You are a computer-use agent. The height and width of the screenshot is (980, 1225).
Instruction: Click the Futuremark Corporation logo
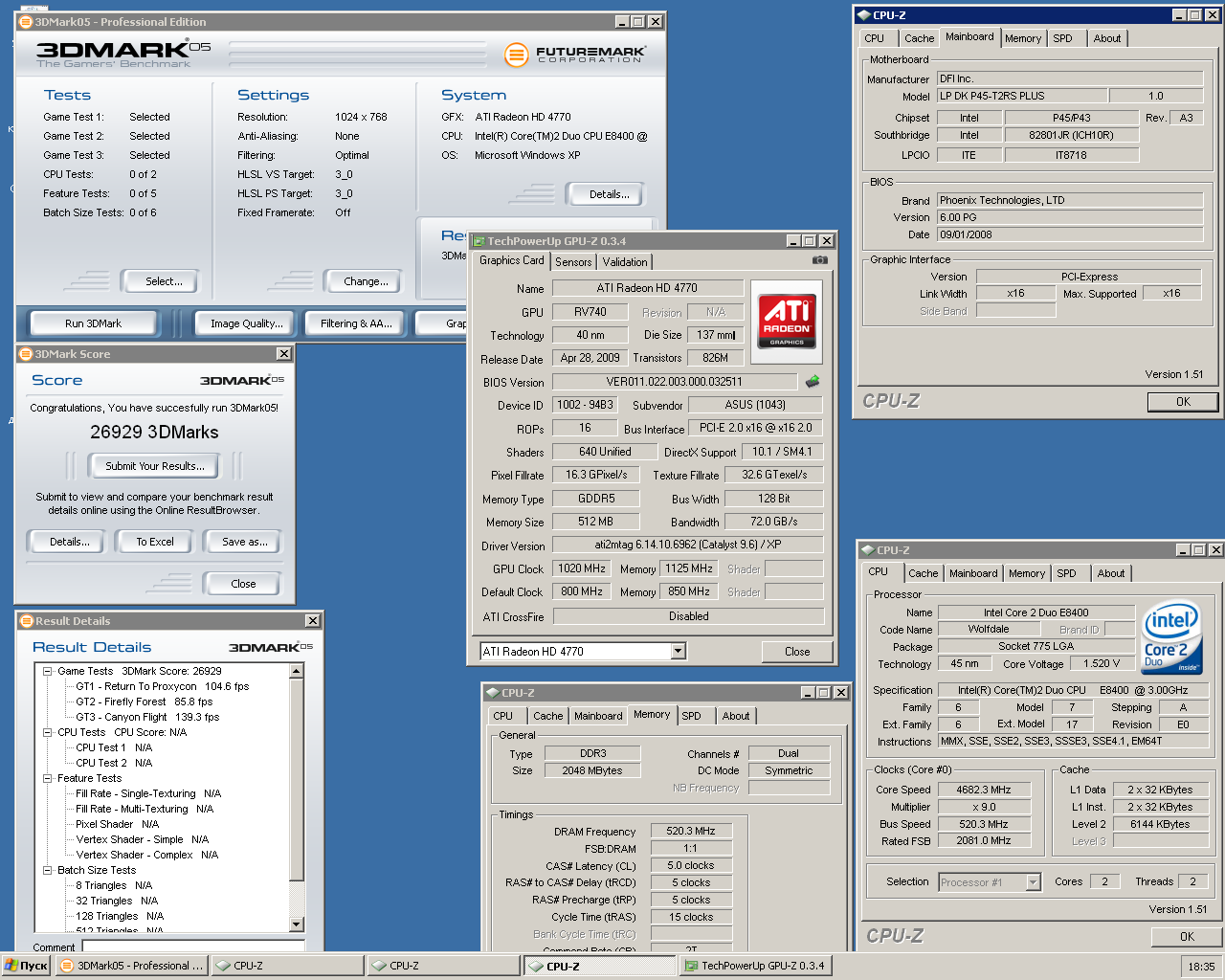click(x=575, y=55)
